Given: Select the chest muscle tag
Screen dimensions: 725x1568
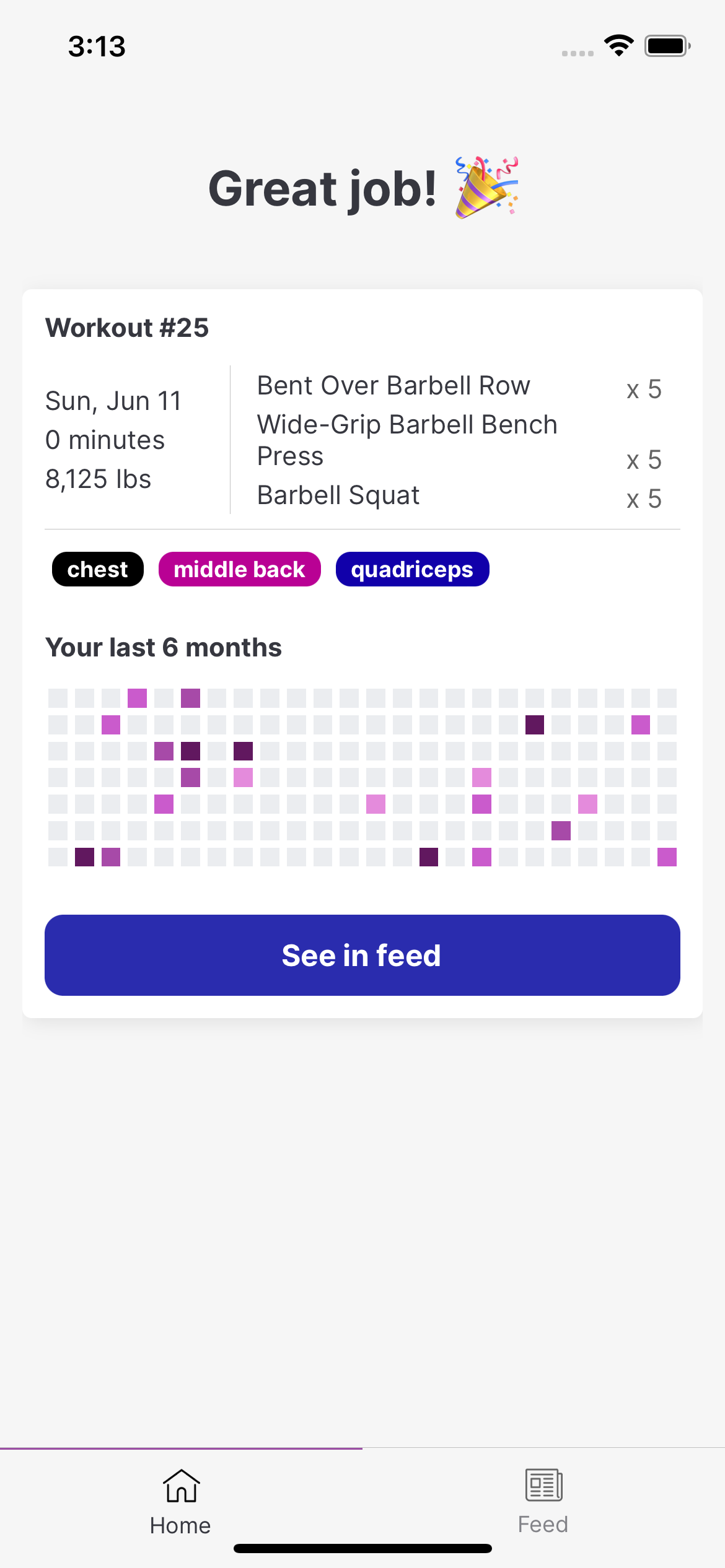Looking at the screenshot, I should tap(98, 569).
